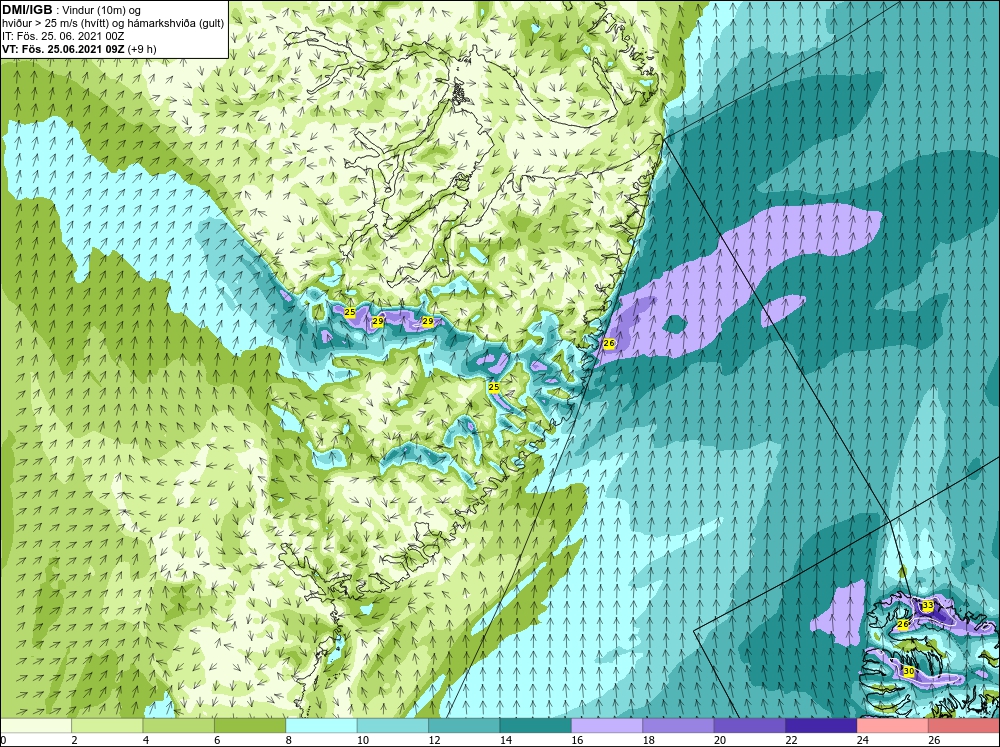Click the legend scale value '6'
This screenshot has width=1000, height=747.
pyautogui.click(x=217, y=740)
